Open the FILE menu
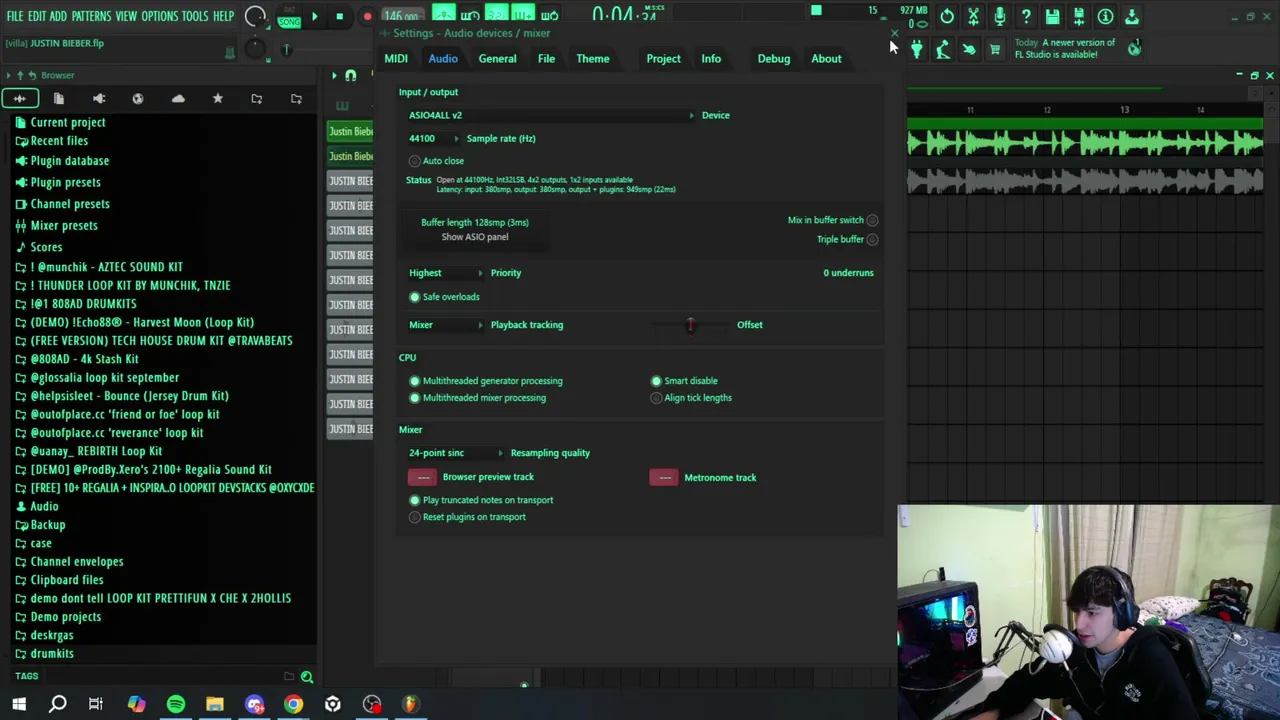1280x720 pixels. pos(15,17)
